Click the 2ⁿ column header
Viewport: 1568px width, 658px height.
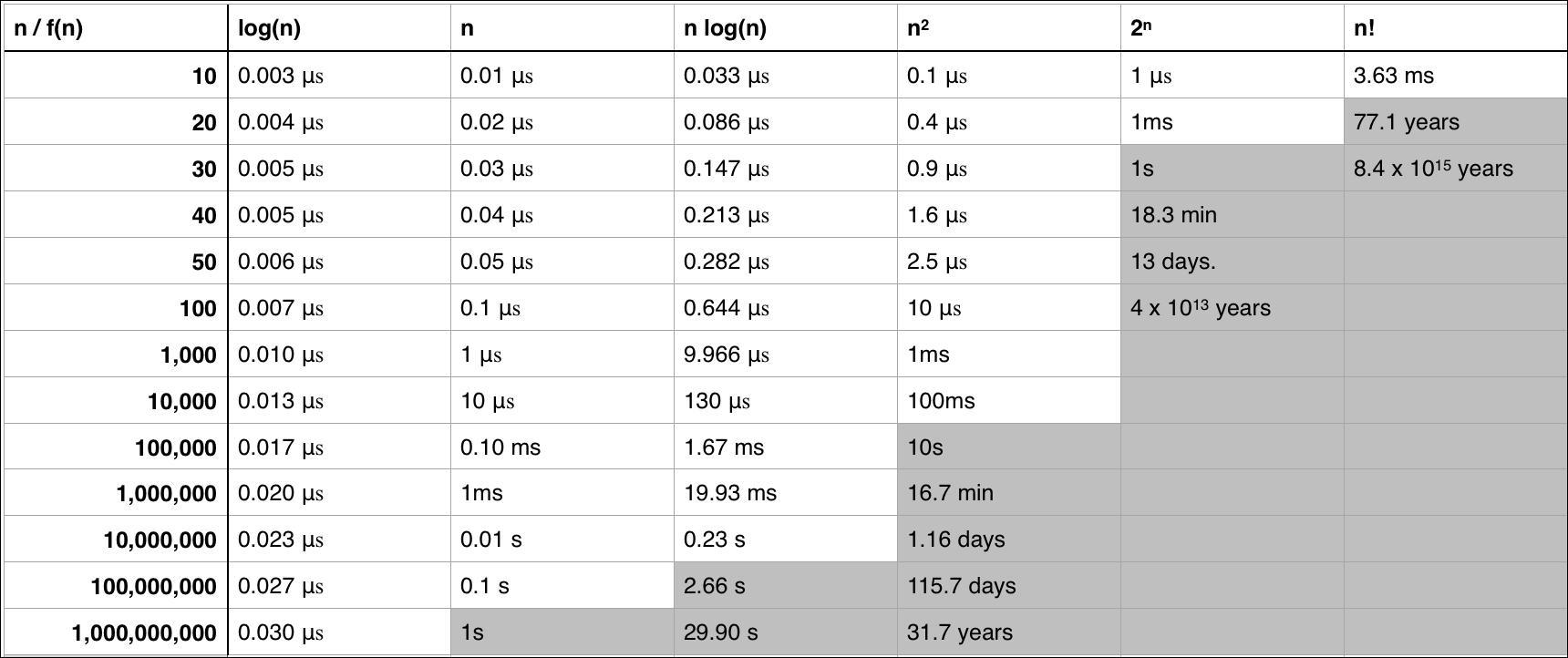tap(1232, 28)
